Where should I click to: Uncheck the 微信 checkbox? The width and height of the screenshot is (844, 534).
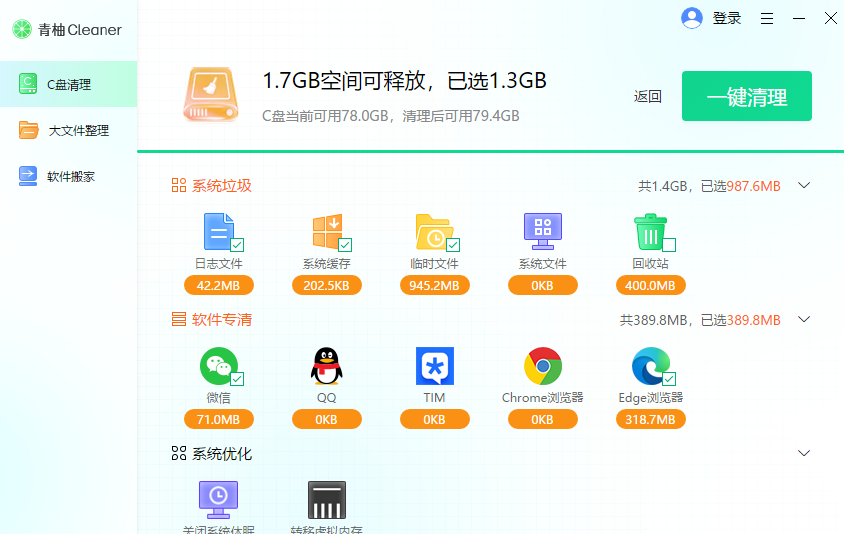[x=237, y=379]
